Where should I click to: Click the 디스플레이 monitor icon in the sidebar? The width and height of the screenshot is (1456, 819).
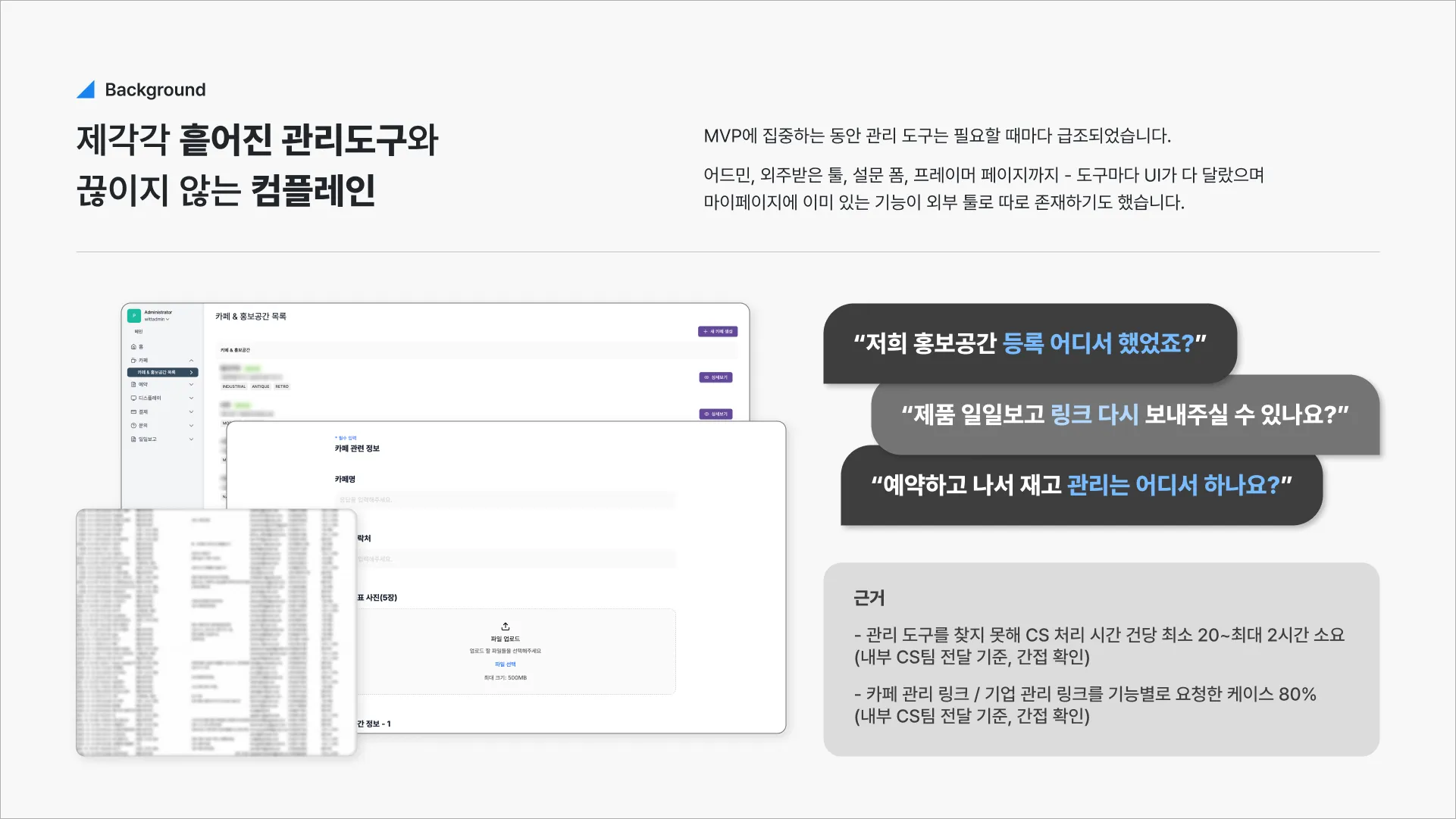coord(133,399)
